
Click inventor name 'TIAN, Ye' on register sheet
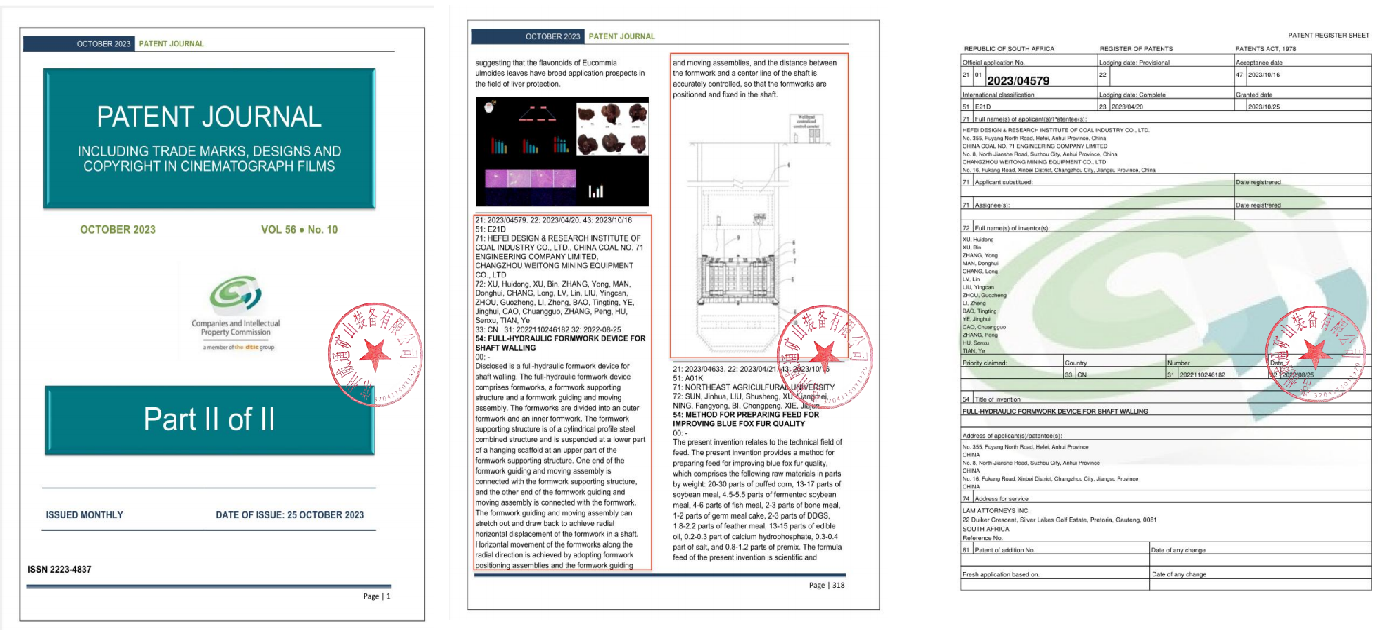tap(976, 351)
